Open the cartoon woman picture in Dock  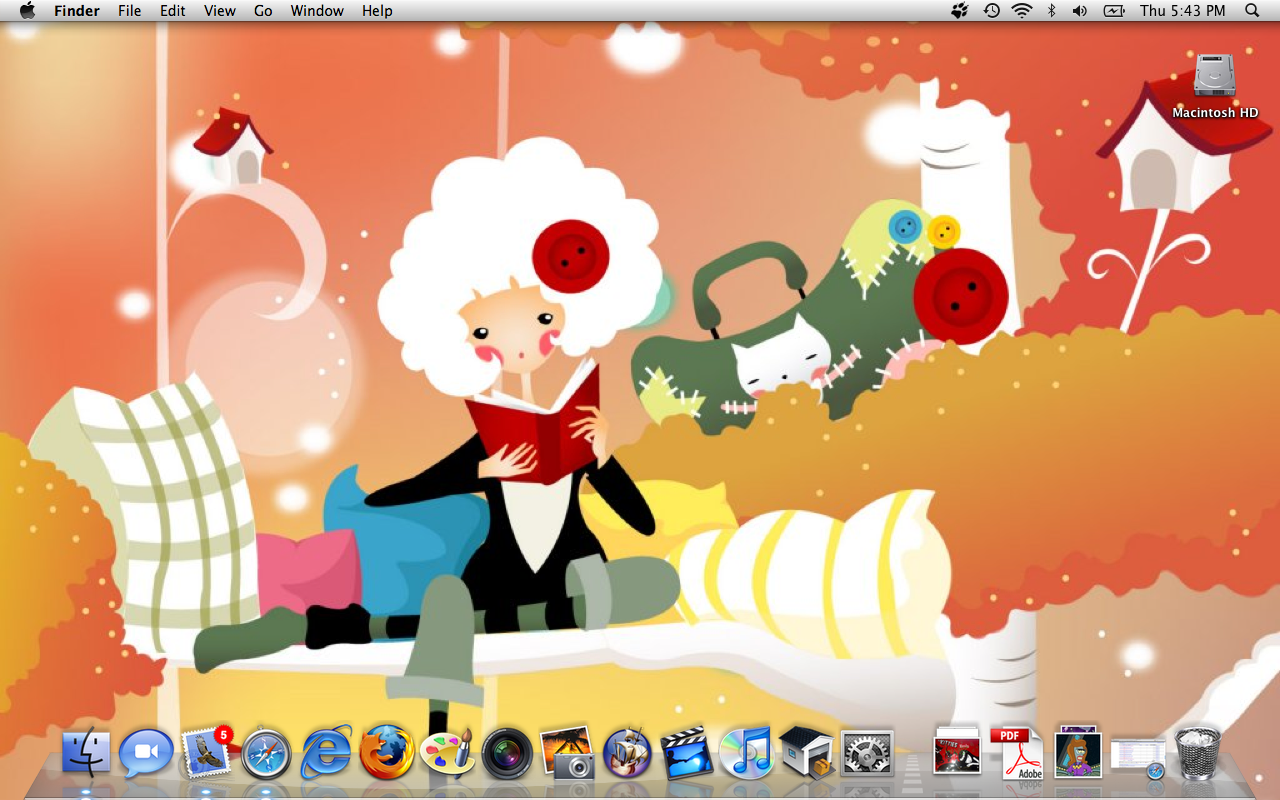[x=1078, y=752]
